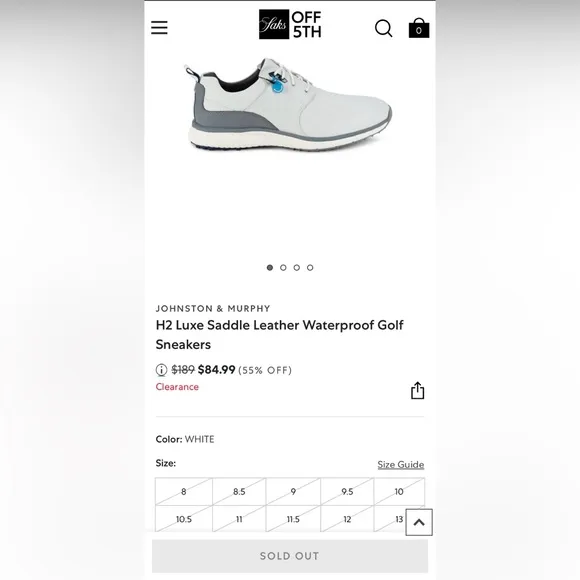Tap the share product icon
Viewport: 580px width, 580px height.
(x=418, y=391)
